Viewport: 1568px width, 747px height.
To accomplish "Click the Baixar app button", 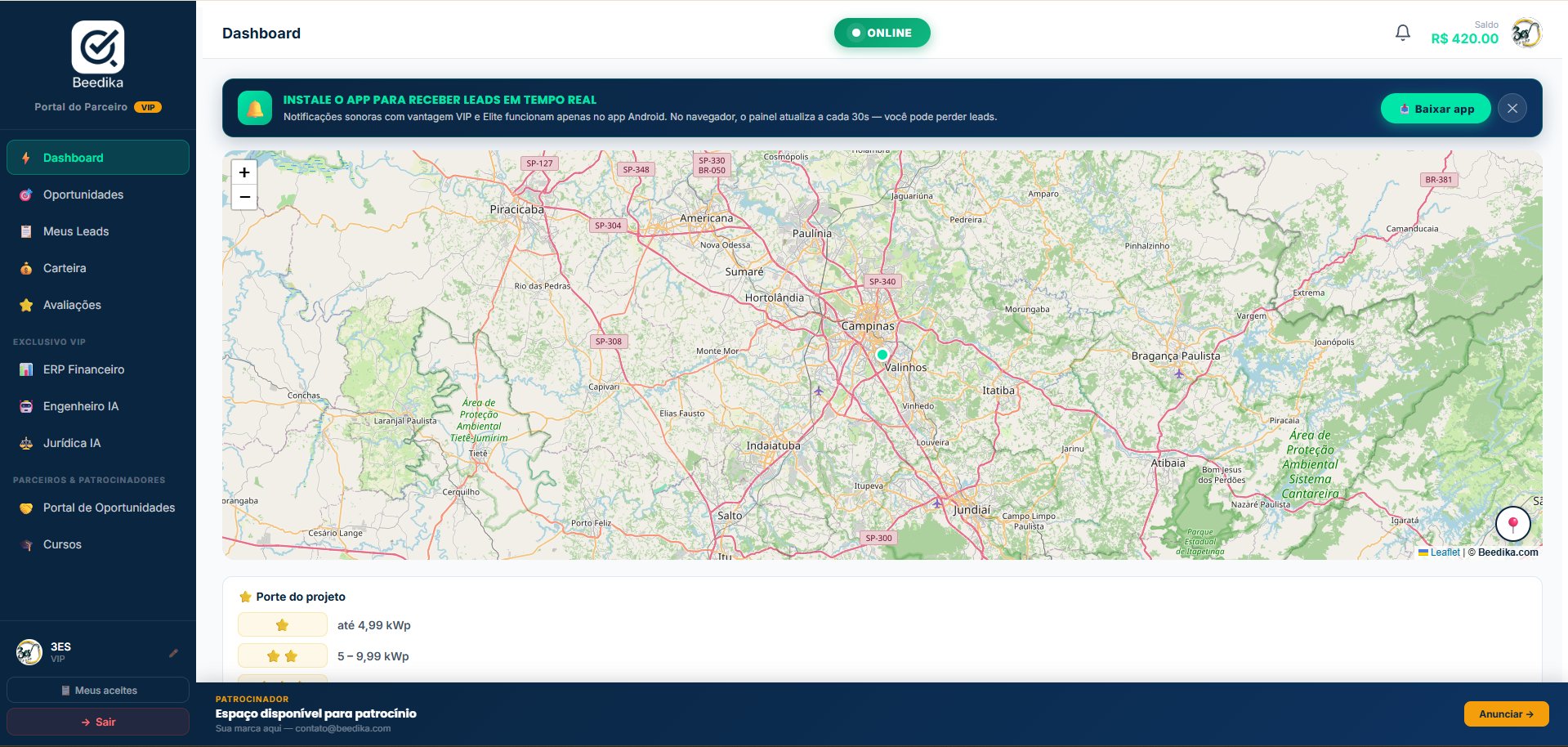I will tap(1436, 109).
